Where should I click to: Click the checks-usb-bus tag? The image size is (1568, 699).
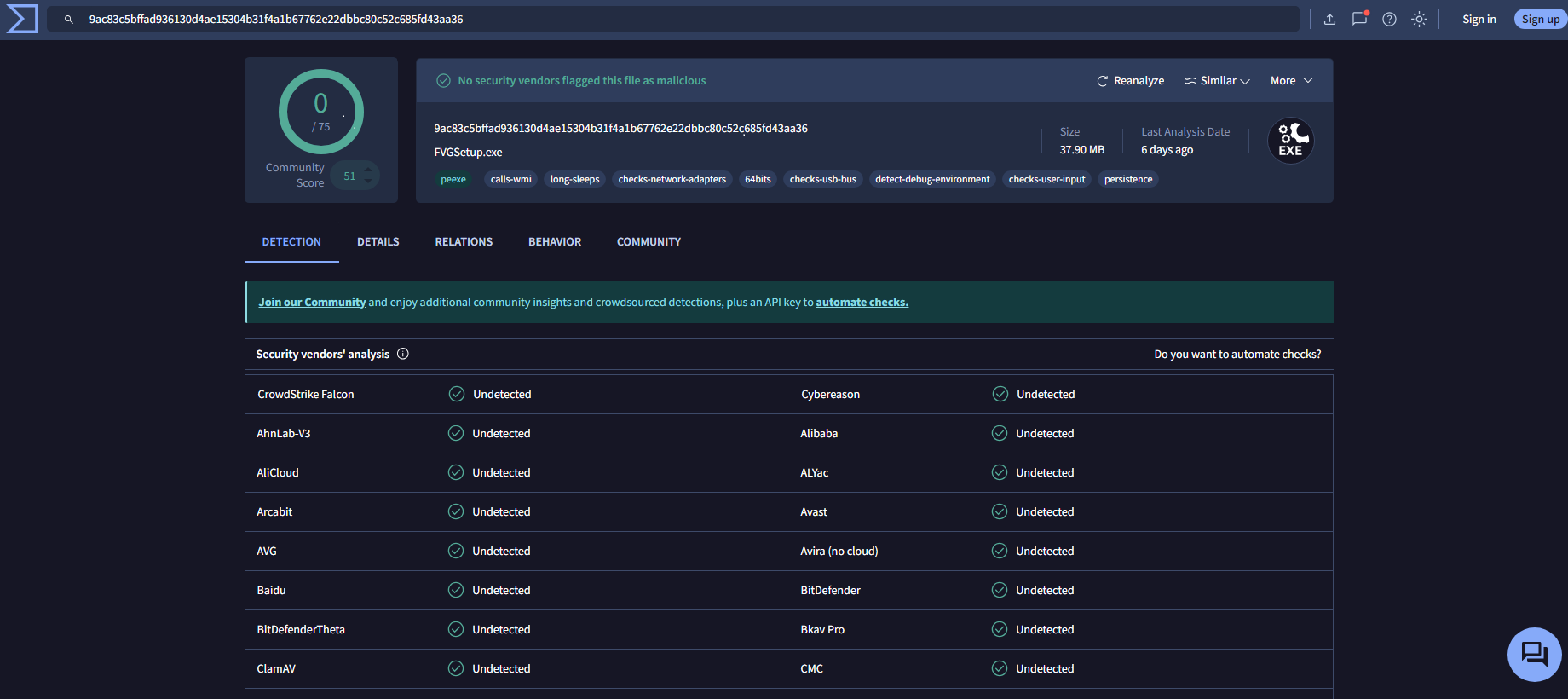coord(823,179)
